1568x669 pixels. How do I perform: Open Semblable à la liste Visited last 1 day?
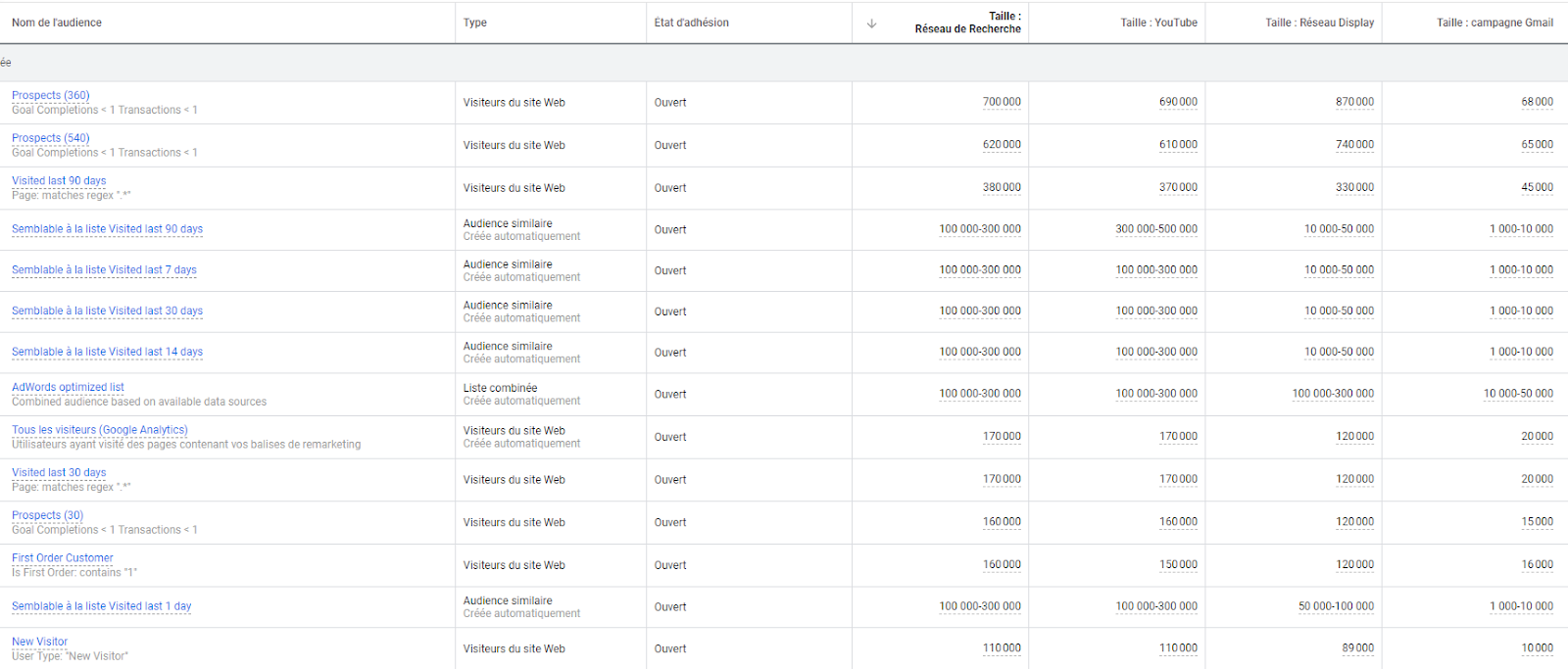tap(101, 606)
